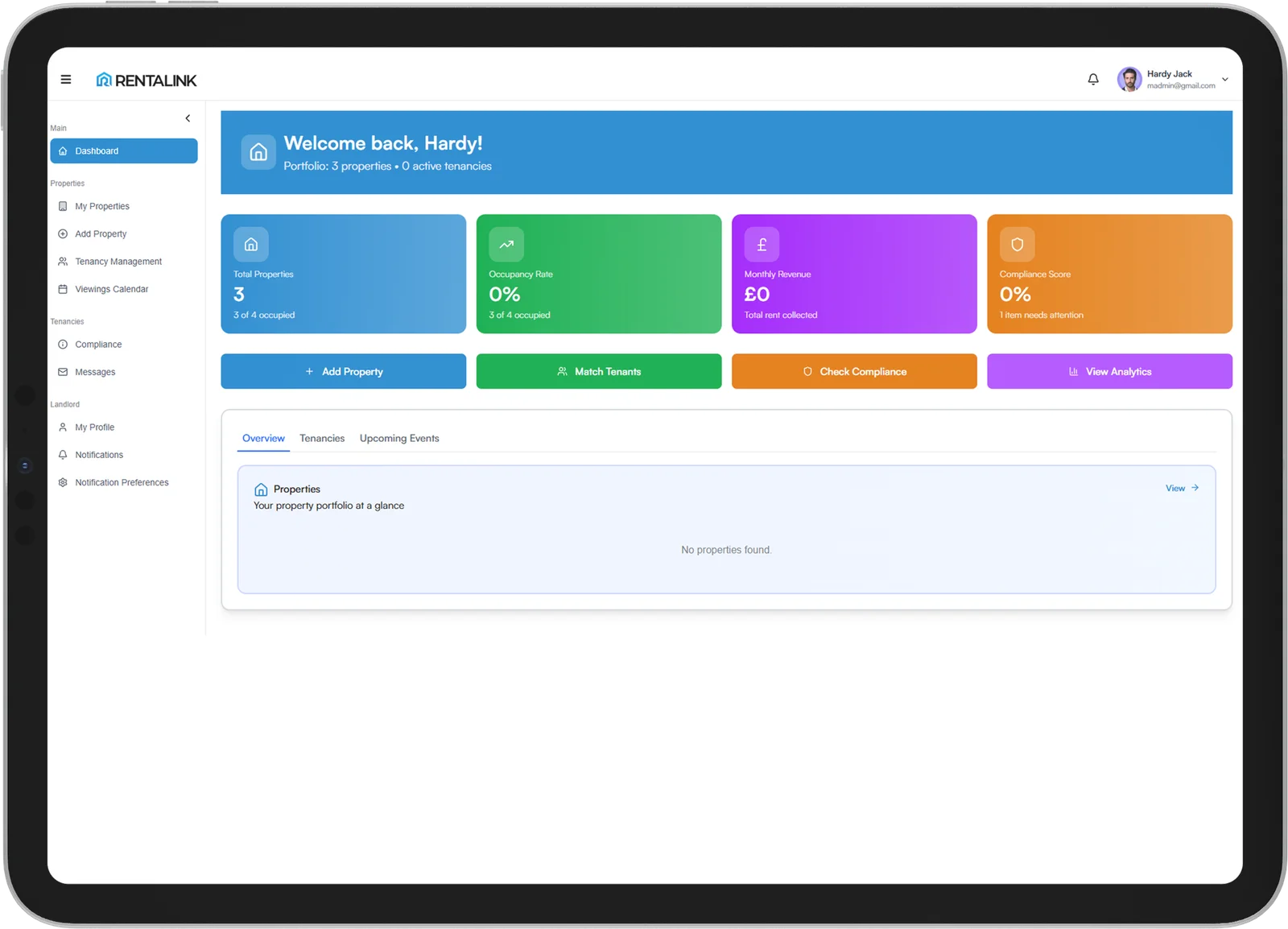The width and height of the screenshot is (1288, 929).
Task: Click Hardy Jack's profile avatar
Action: (x=1129, y=80)
